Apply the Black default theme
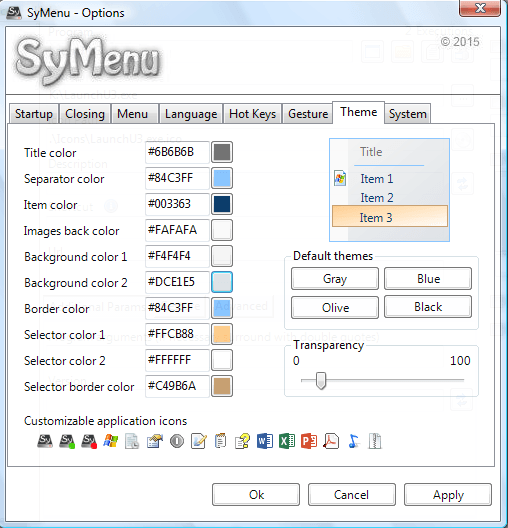Image resolution: width=508 pixels, height=528 pixels. pyautogui.click(x=428, y=307)
